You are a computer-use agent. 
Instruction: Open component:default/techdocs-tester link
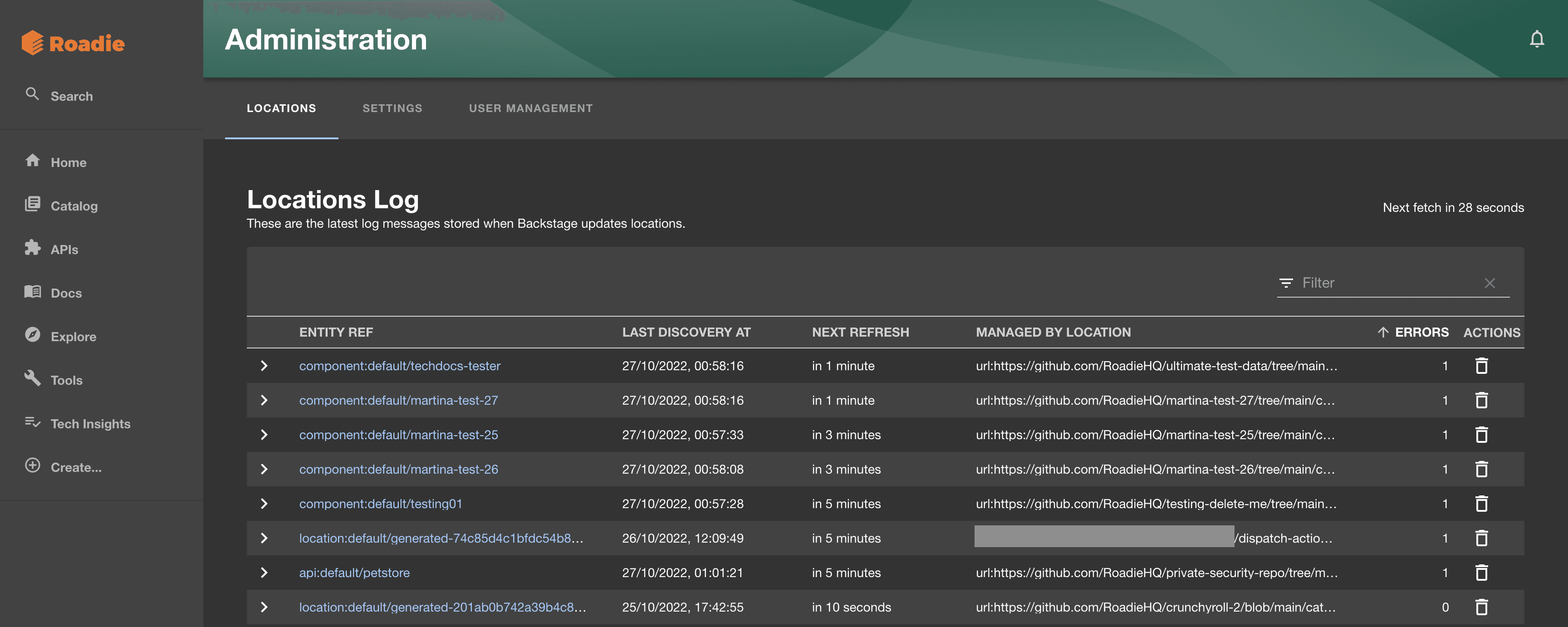pos(399,366)
